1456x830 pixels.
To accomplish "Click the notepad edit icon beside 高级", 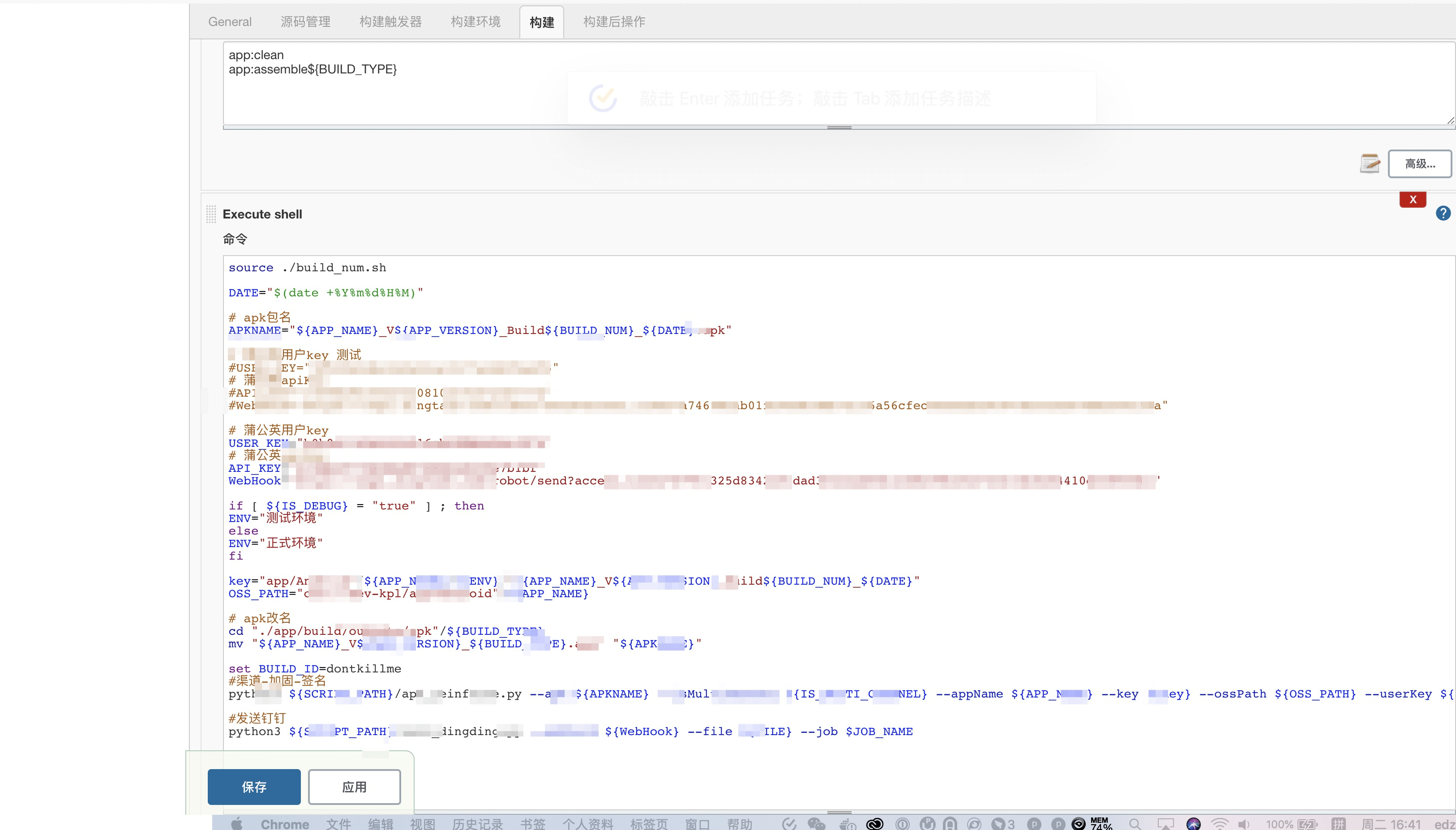I will (x=1370, y=163).
